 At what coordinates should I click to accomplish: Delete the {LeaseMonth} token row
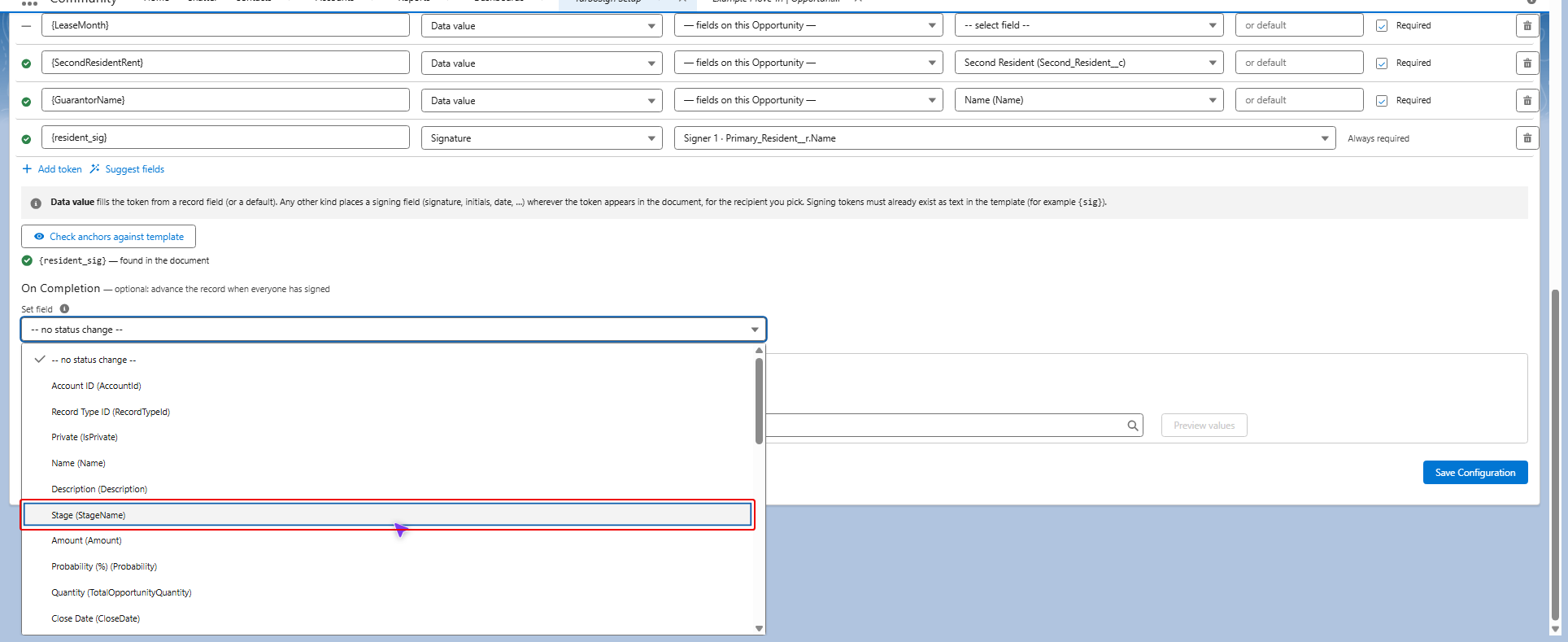pos(1527,25)
